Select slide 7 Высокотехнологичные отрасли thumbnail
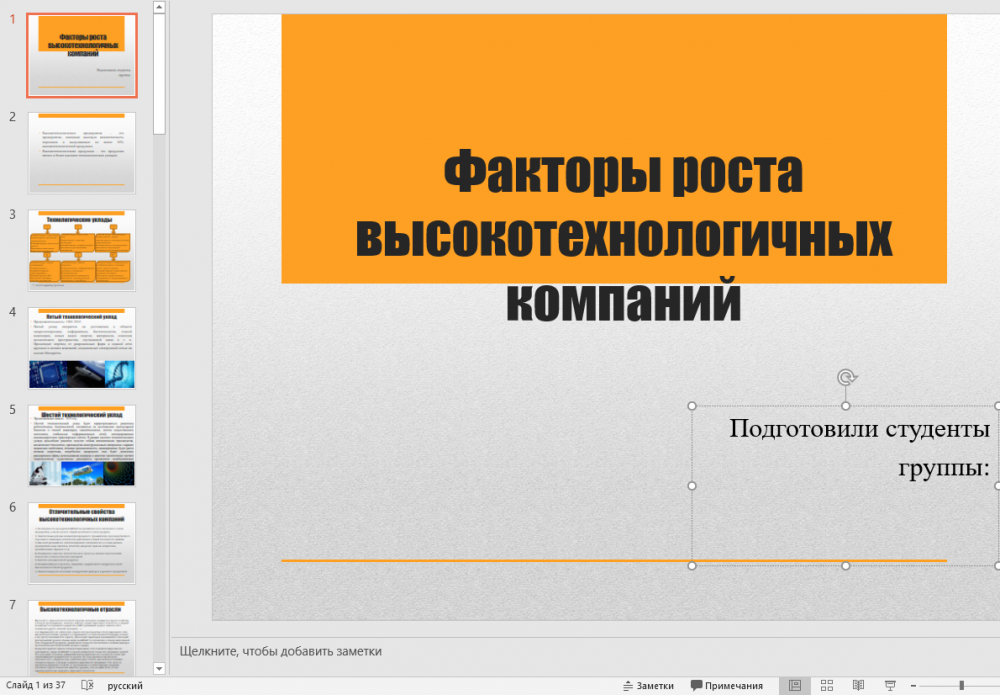Viewport: 1000px width, 695px height. [82, 638]
